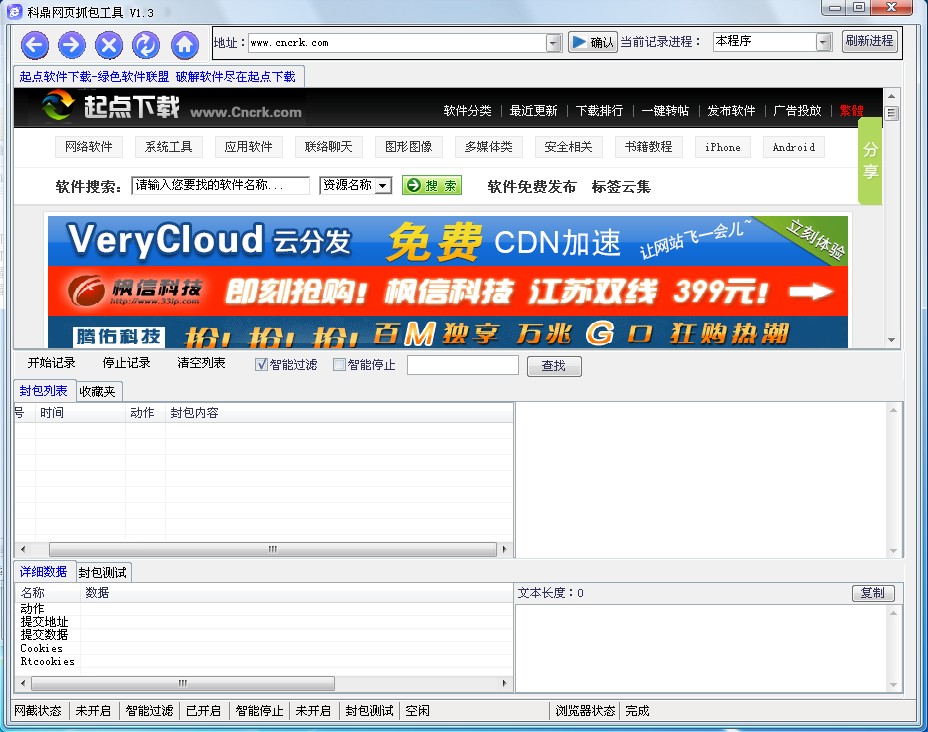The width and height of the screenshot is (928, 732).
Task: Click the back navigation arrow icon
Action: tap(33, 42)
